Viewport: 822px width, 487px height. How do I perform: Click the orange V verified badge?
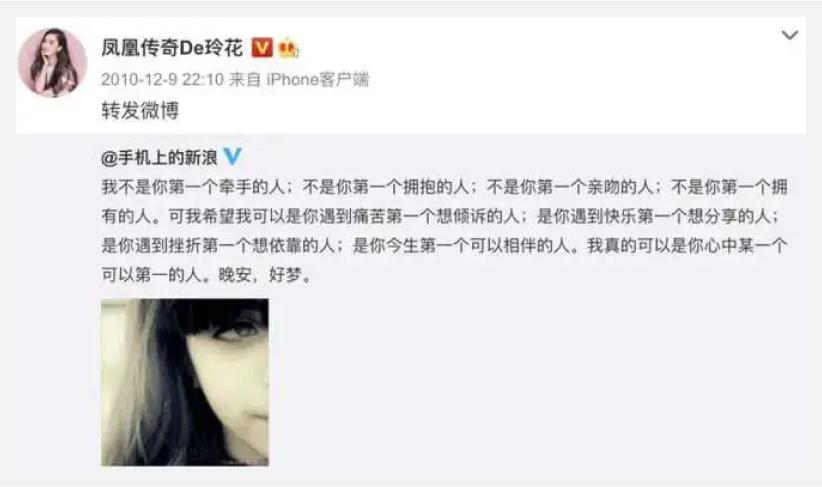coord(262,48)
